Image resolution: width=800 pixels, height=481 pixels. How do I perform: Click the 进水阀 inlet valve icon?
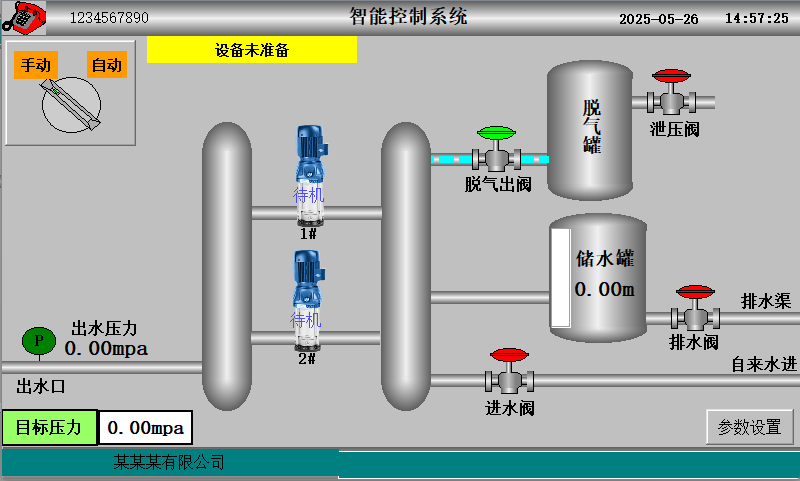click(509, 374)
